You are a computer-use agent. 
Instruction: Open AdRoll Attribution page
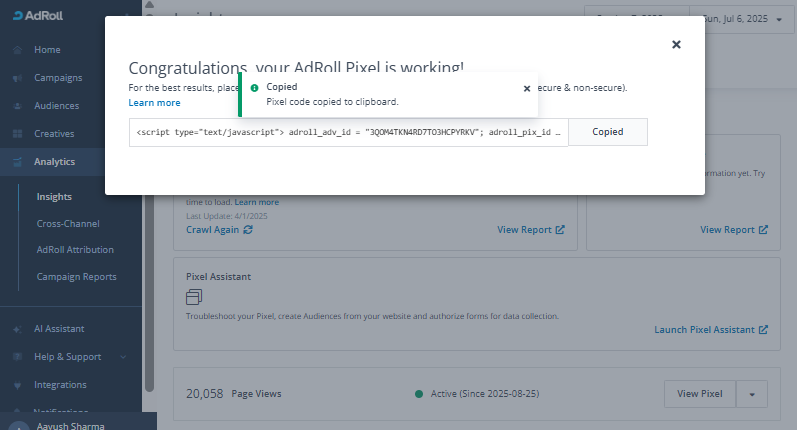75,250
